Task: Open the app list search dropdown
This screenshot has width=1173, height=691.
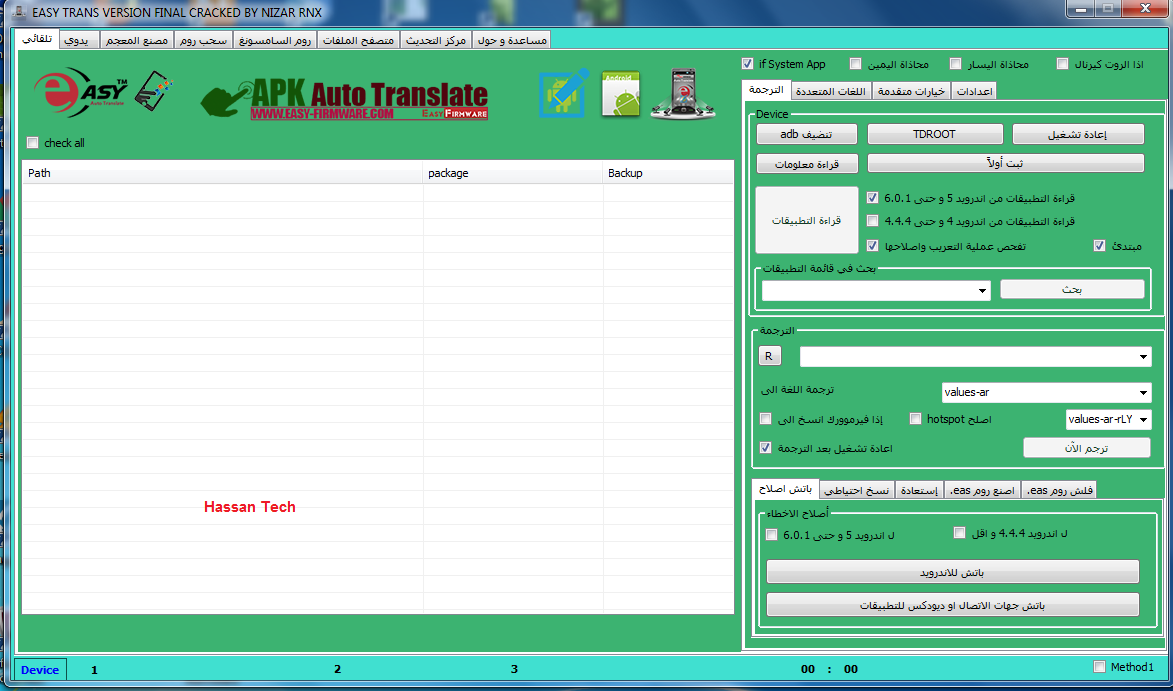Action: pyautogui.click(x=982, y=291)
